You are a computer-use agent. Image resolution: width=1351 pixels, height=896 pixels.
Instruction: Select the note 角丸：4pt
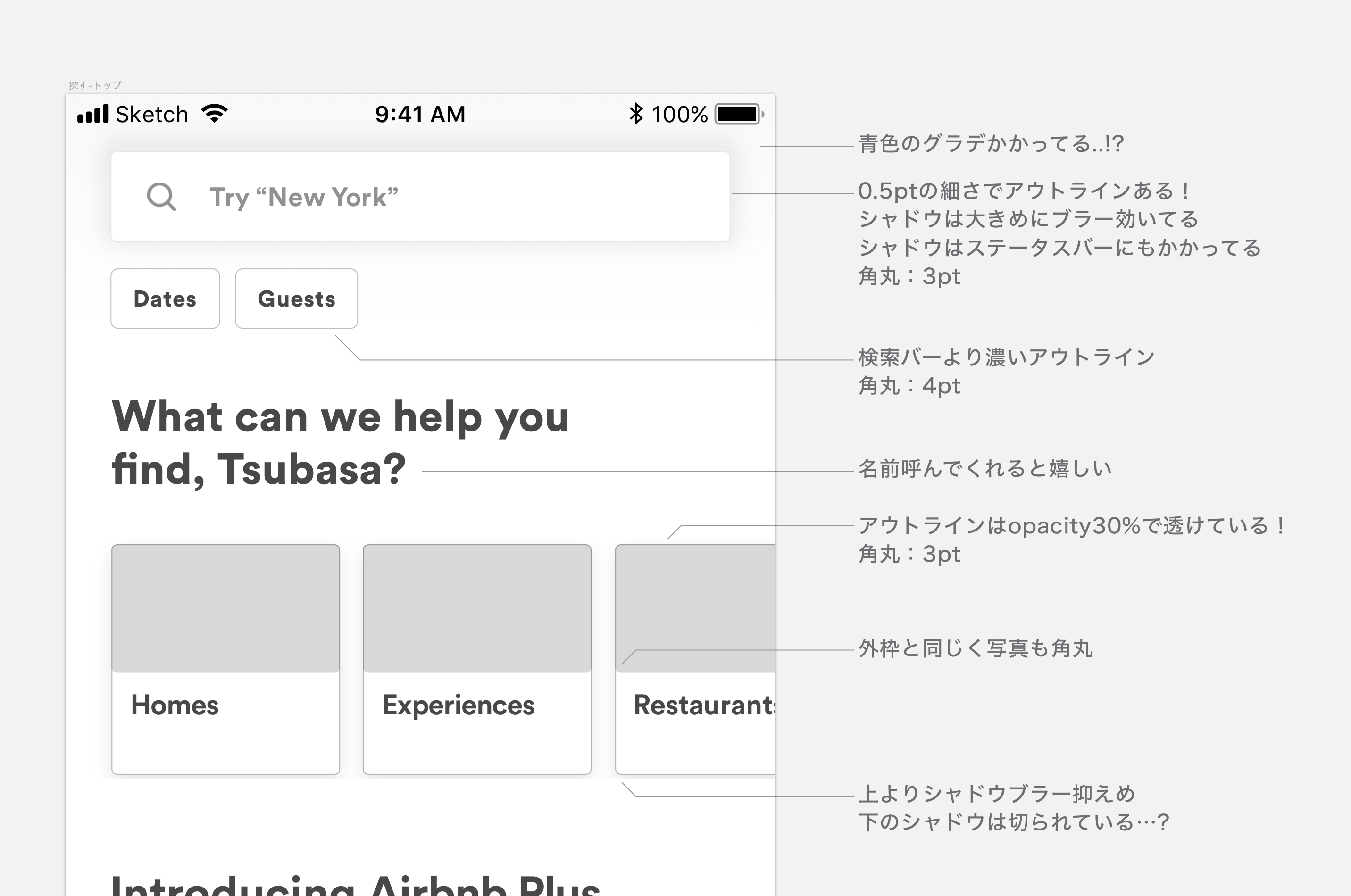pyautogui.click(x=909, y=386)
